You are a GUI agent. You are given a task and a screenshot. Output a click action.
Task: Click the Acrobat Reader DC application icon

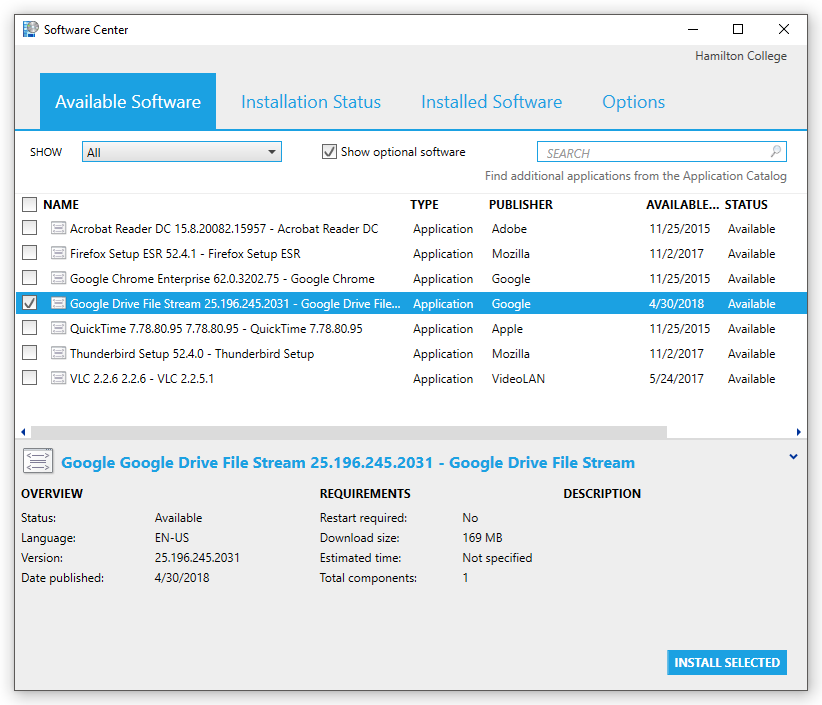click(x=58, y=228)
